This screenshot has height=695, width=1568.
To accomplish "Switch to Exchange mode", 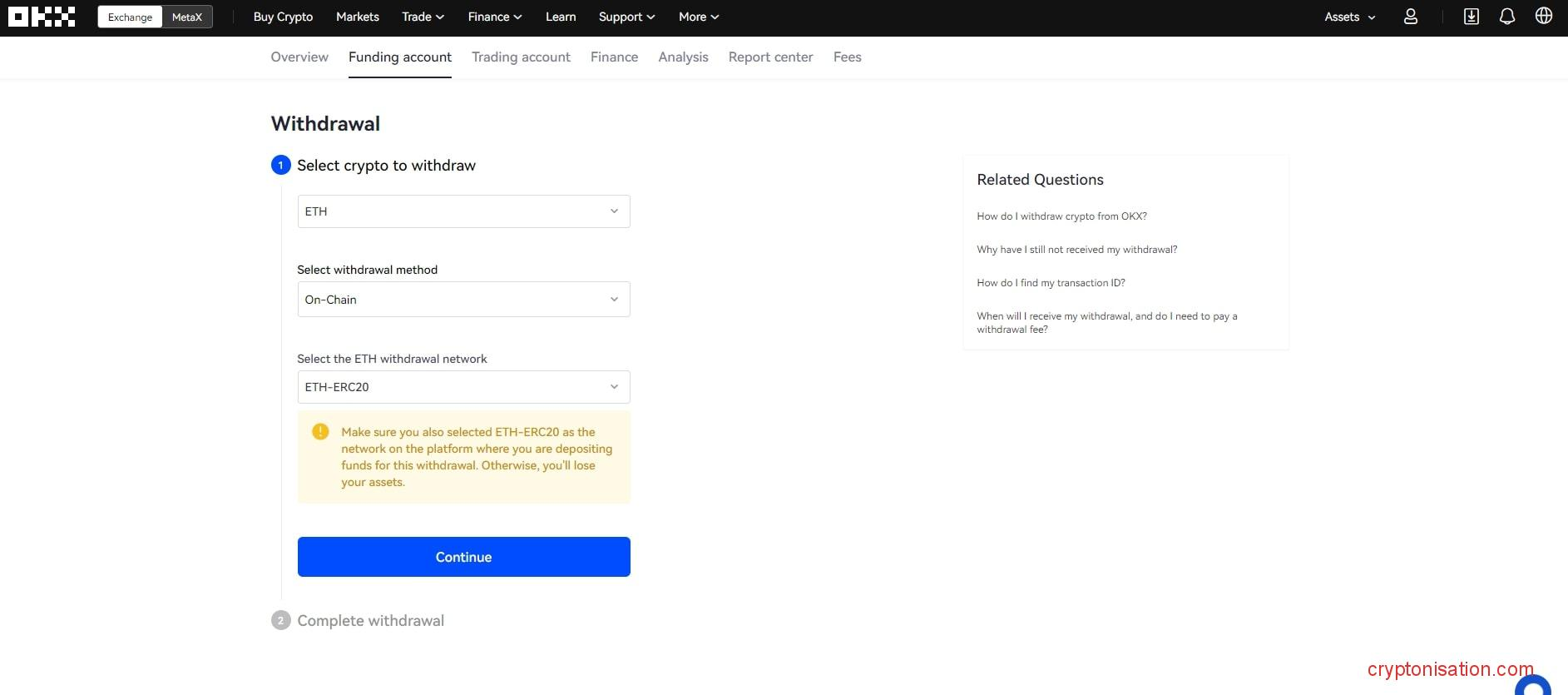I will (x=130, y=17).
